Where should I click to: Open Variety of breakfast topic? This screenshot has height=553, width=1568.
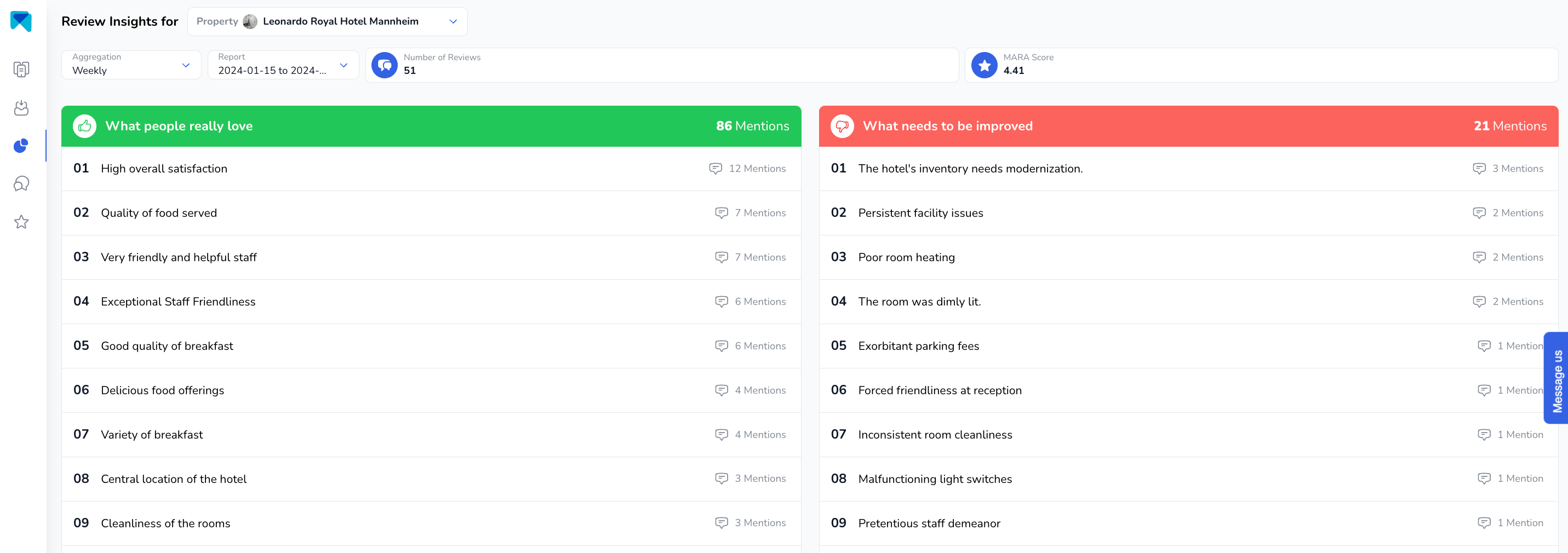[x=431, y=435]
